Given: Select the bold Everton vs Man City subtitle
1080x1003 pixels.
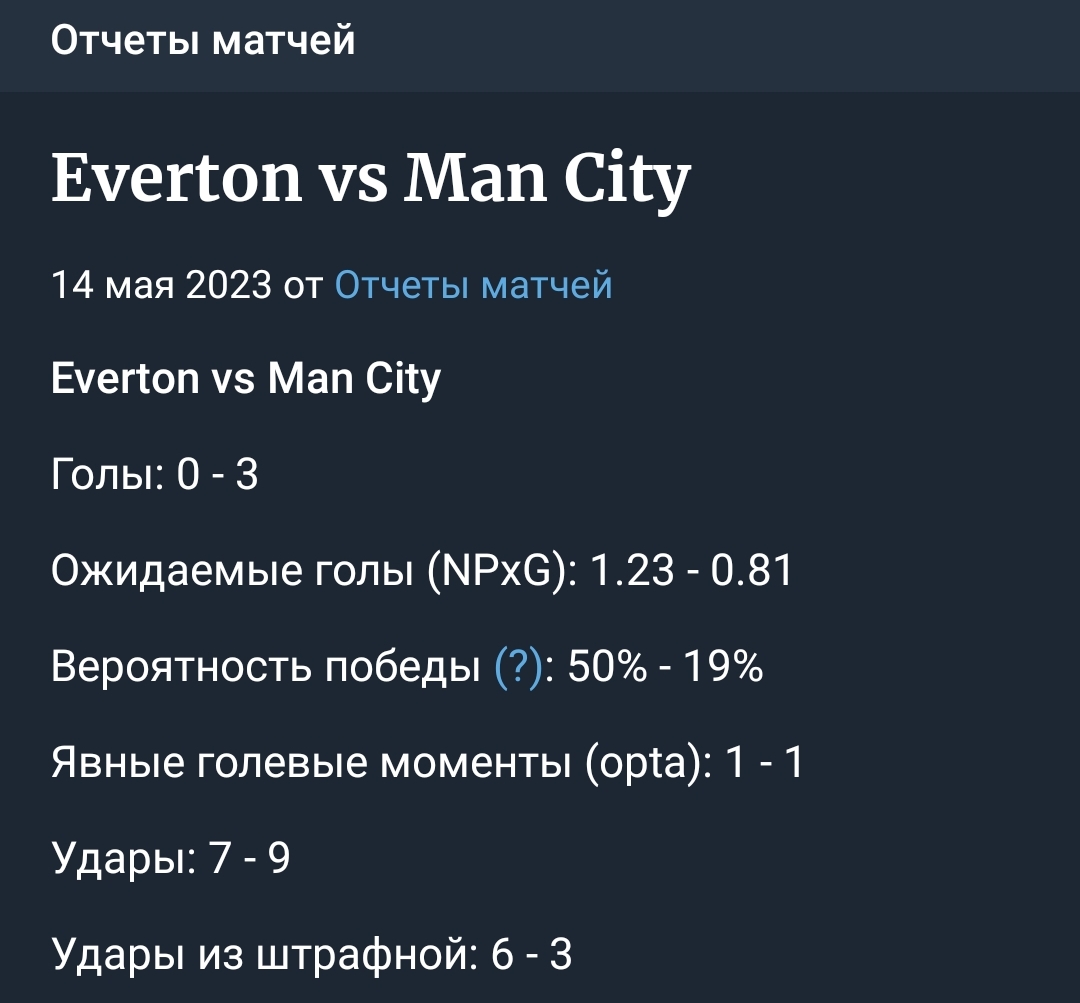Looking at the screenshot, I should (246, 378).
